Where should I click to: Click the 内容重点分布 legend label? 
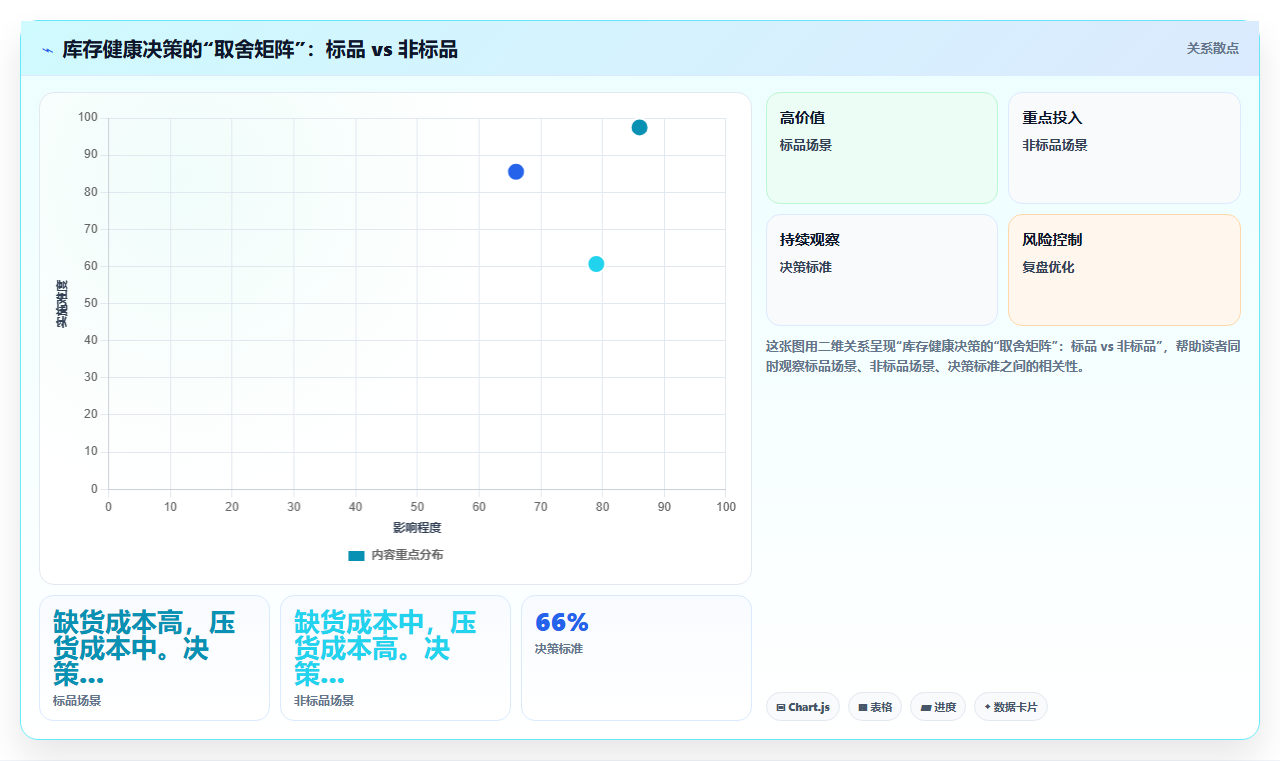(x=407, y=555)
